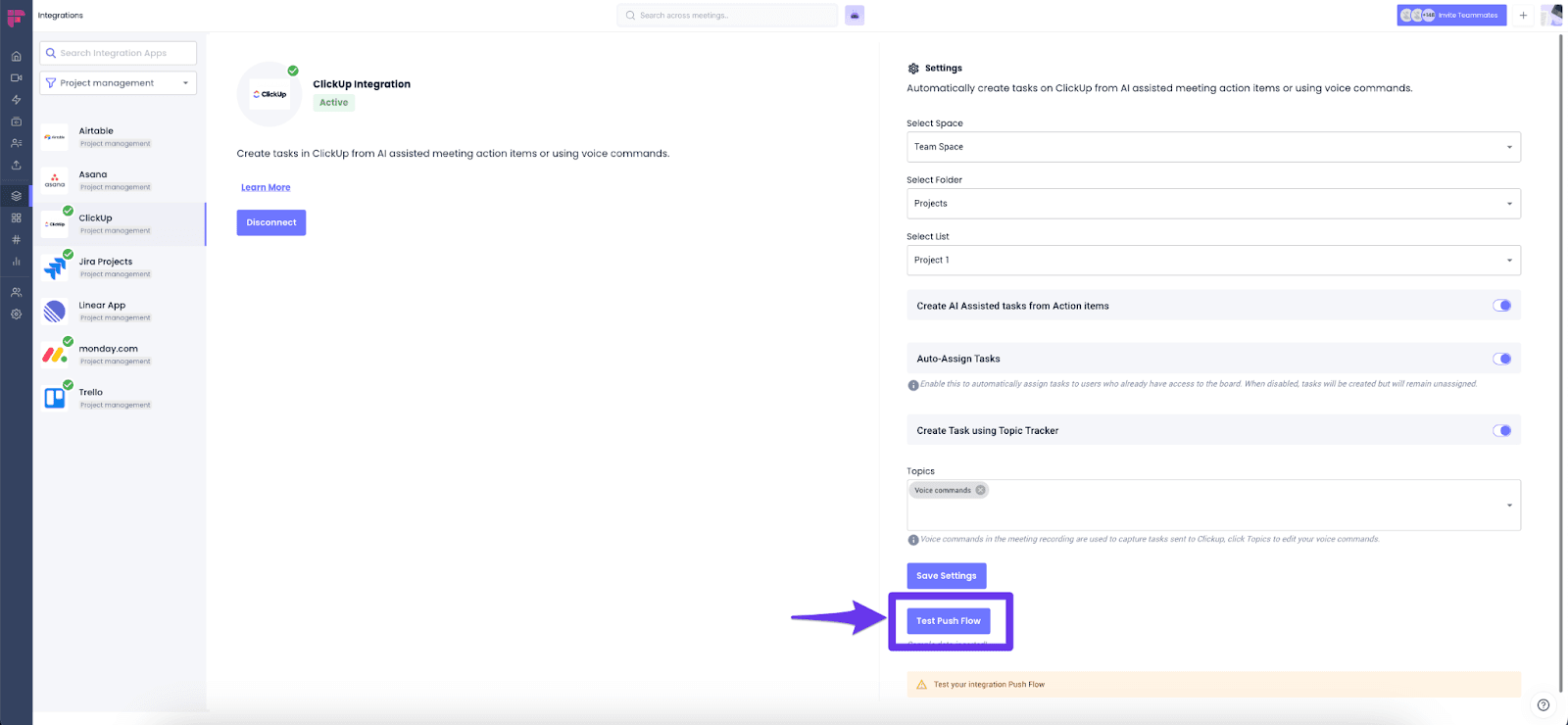1568x725 pixels.
Task: Open Analytics via the bar chart sidebar icon
Action: (16, 262)
